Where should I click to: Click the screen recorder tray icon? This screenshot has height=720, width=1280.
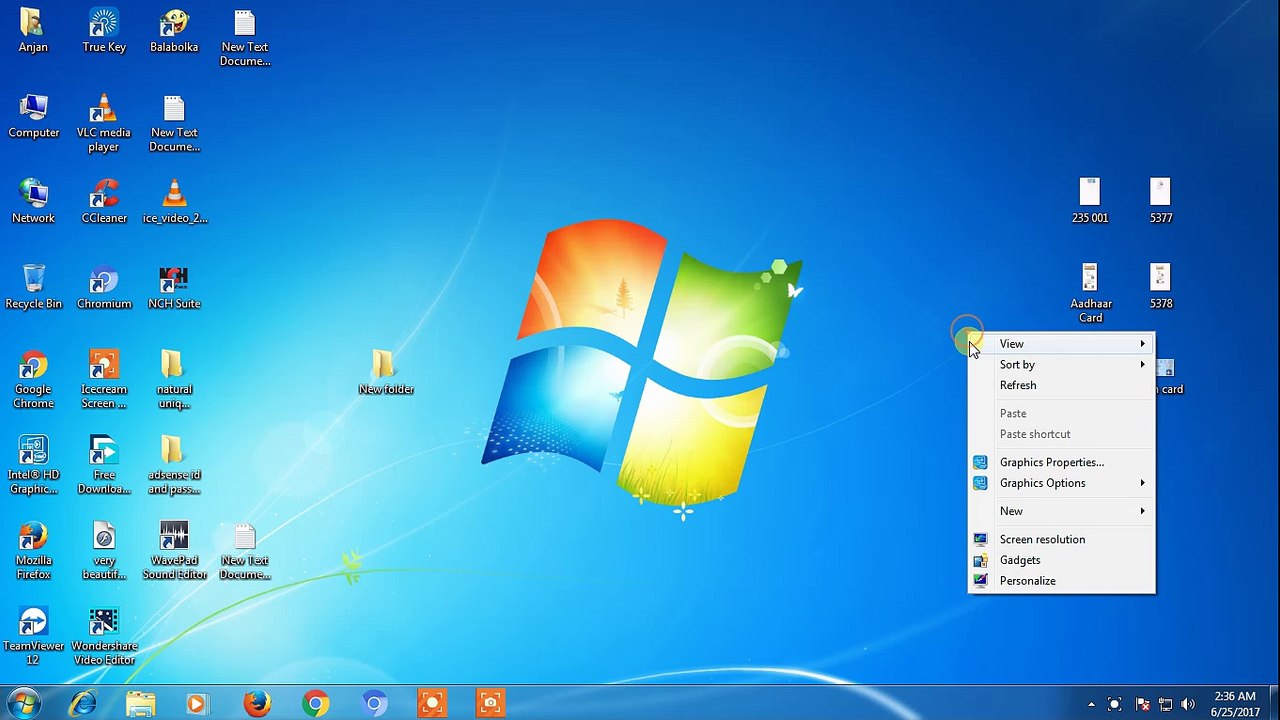tap(1115, 704)
